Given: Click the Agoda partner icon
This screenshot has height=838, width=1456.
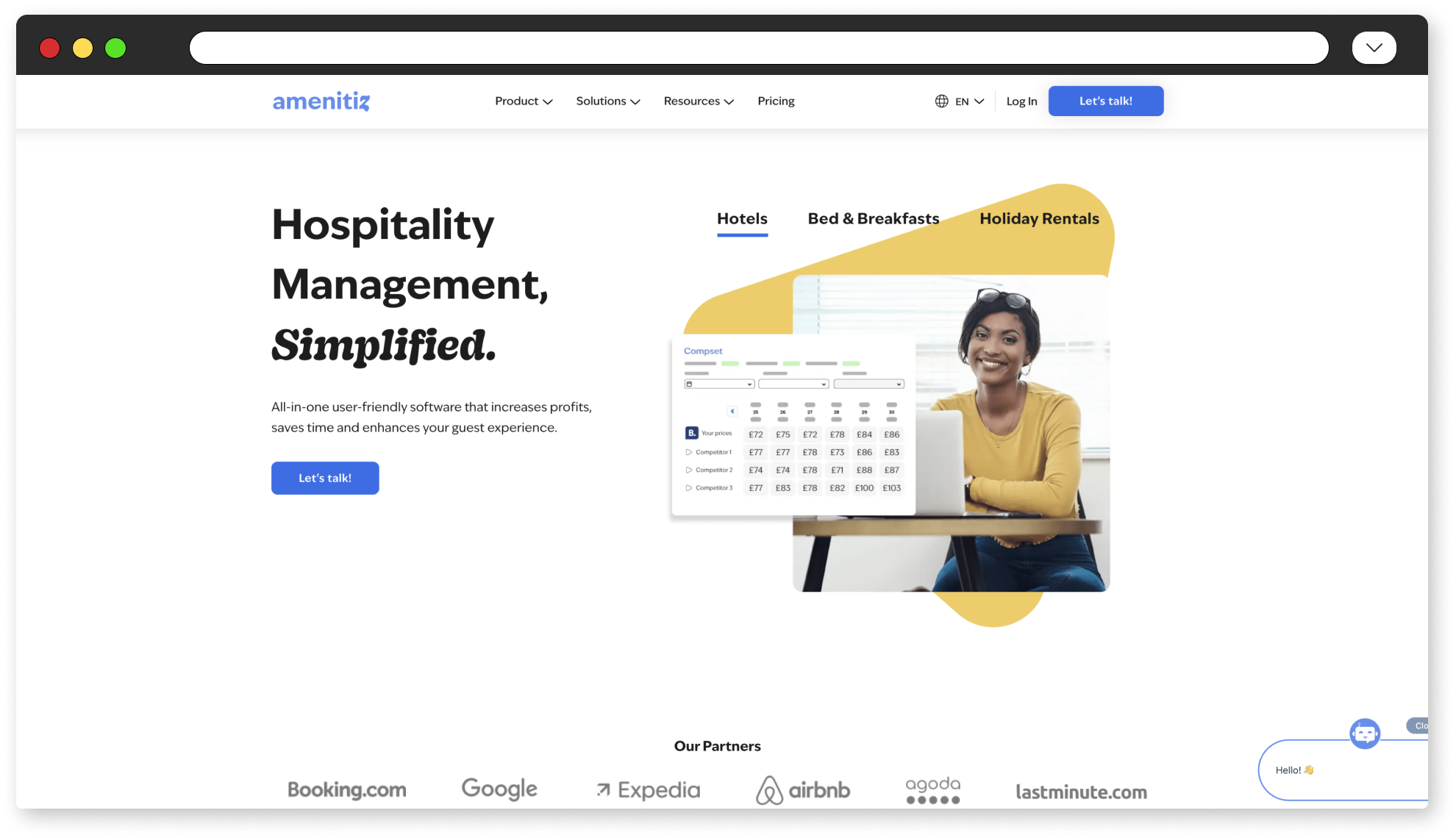Looking at the screenshot, I should coord(933,789).
